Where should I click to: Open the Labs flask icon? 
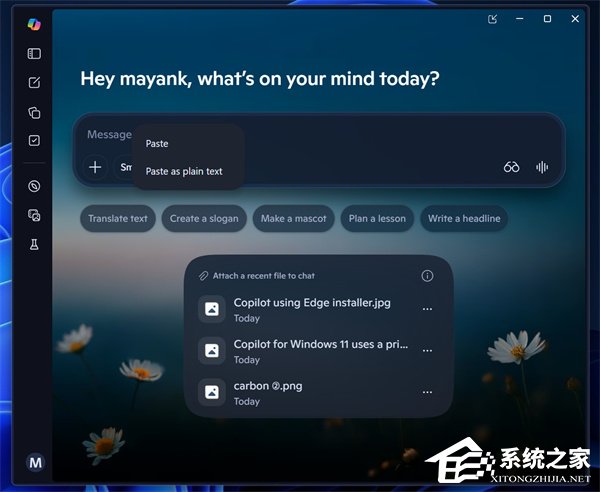(x=34, y=244)
